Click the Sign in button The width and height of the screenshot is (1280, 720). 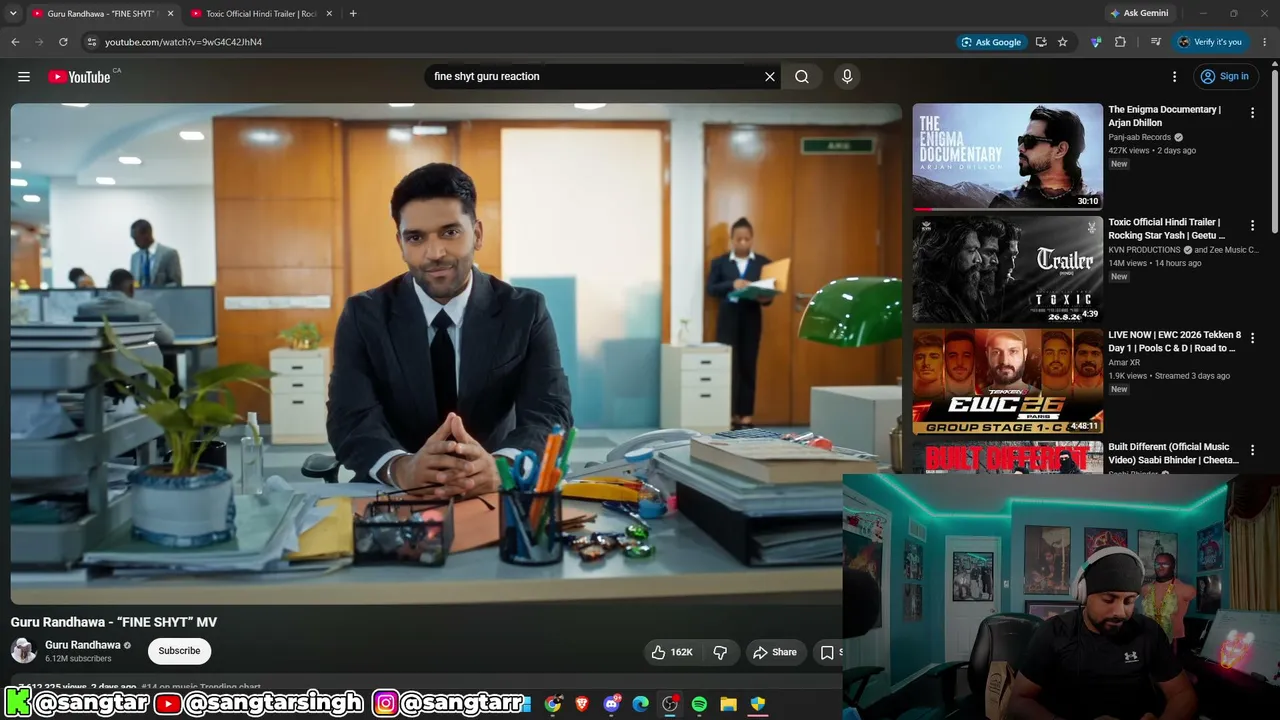click(1225, 77)
